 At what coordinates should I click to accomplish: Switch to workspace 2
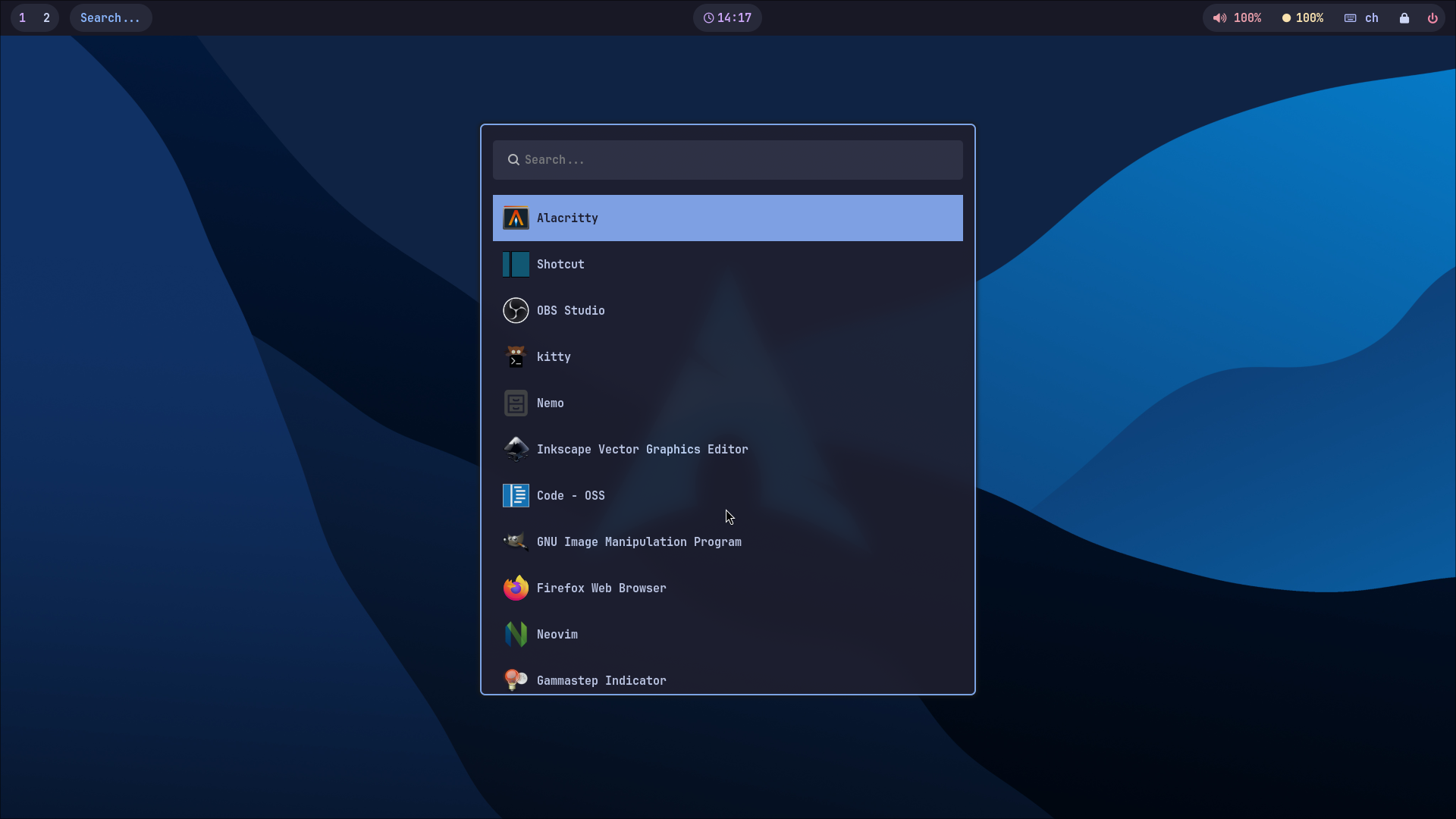(x=47, y=18)
